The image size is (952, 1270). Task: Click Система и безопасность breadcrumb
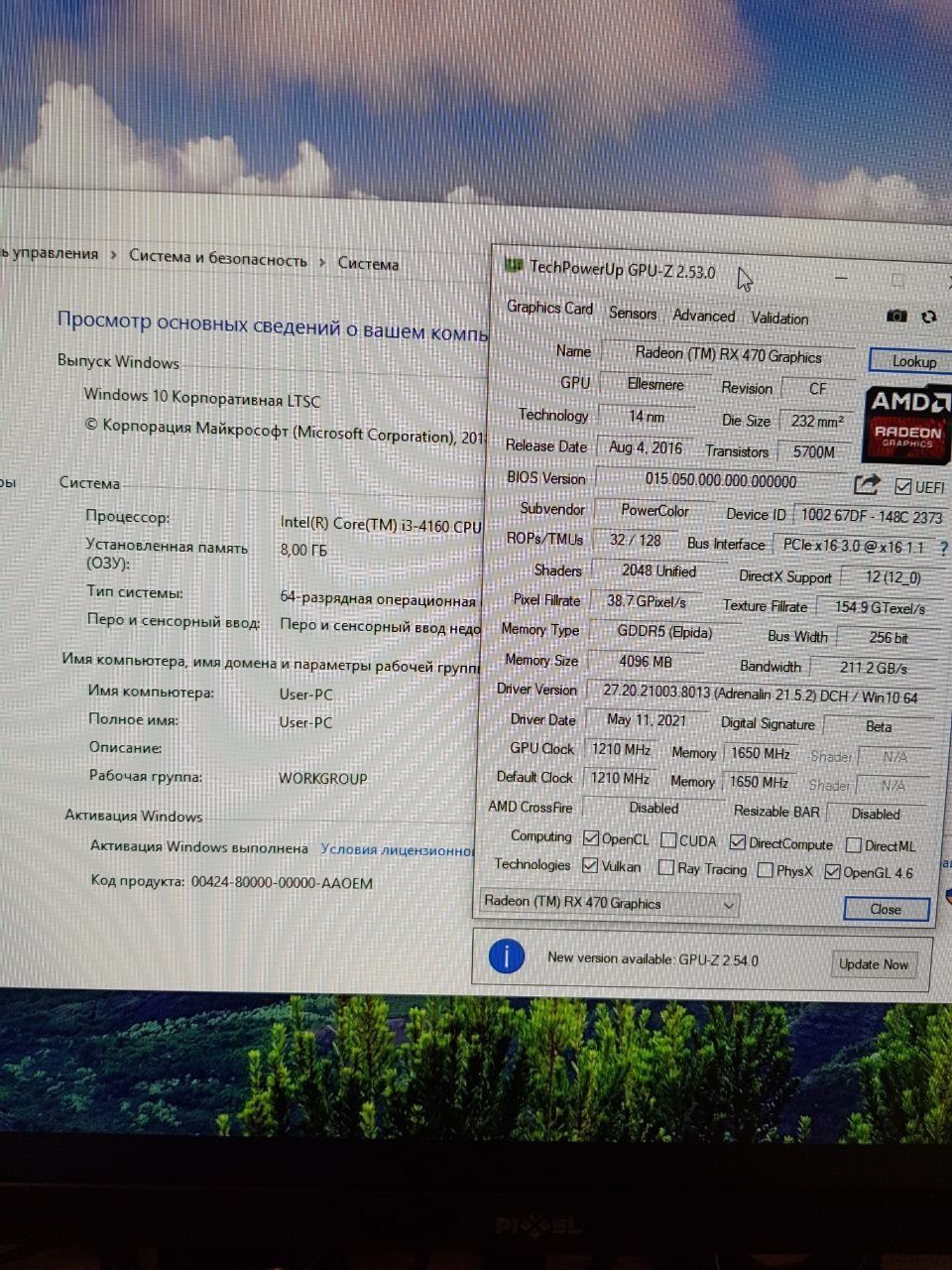[x=218, y=258]
